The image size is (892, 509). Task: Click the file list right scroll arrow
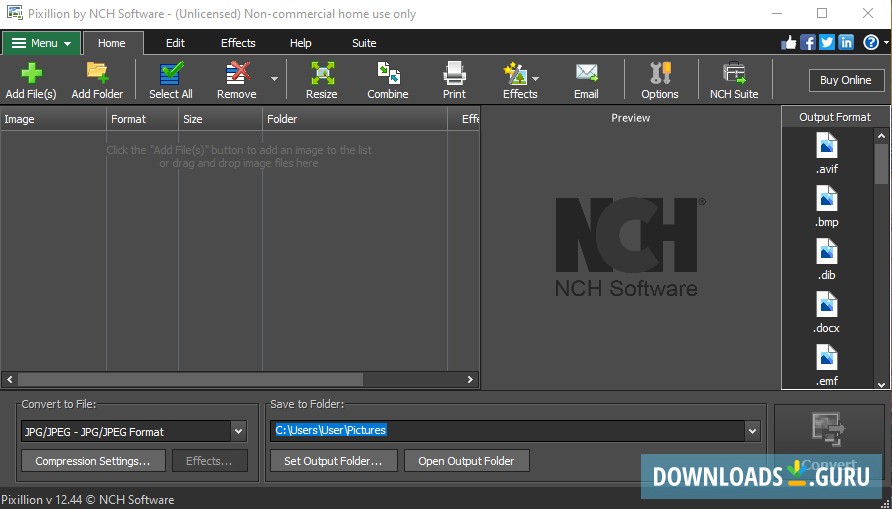point(470,379)
